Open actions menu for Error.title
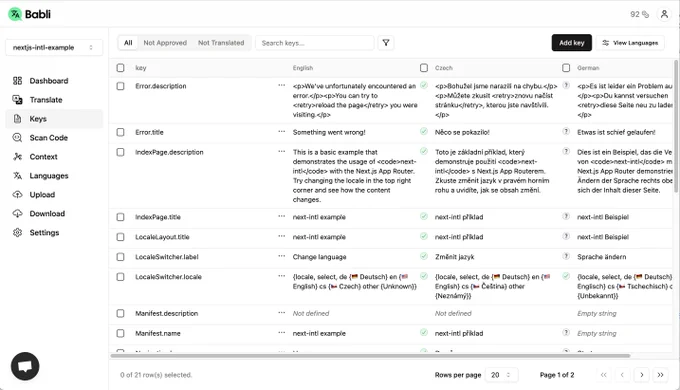This screenshot has width=680, height=390. (282, 131)
